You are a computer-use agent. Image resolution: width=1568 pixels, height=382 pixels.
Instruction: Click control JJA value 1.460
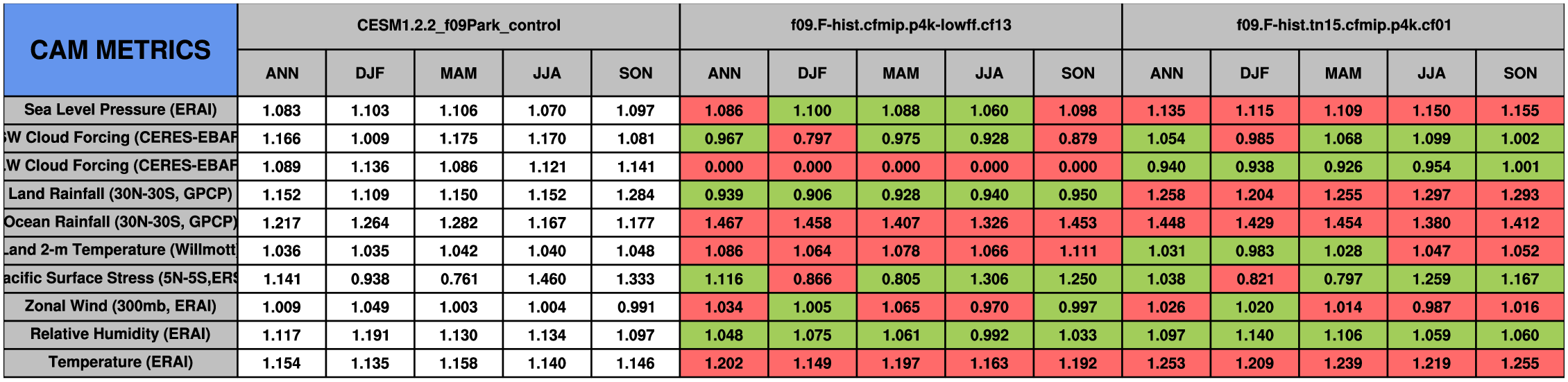(547, 279)
